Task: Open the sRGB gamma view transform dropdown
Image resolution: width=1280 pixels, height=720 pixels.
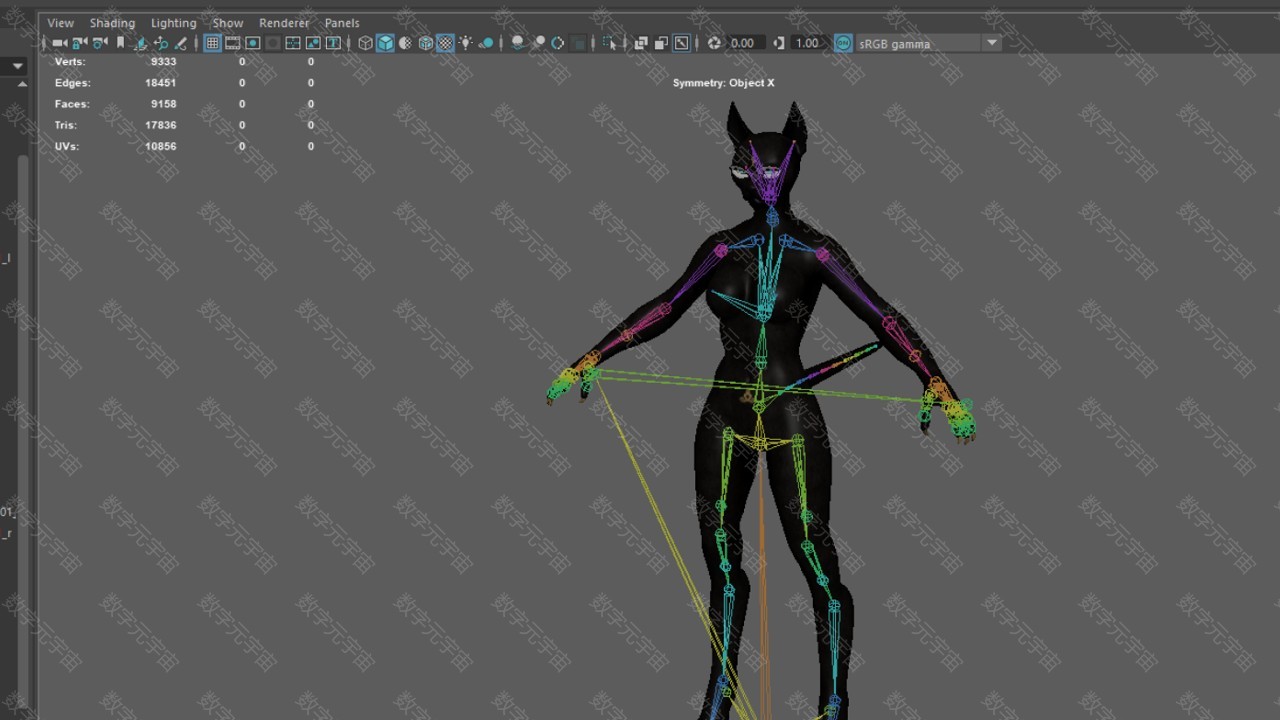Action: pos(928,43)
